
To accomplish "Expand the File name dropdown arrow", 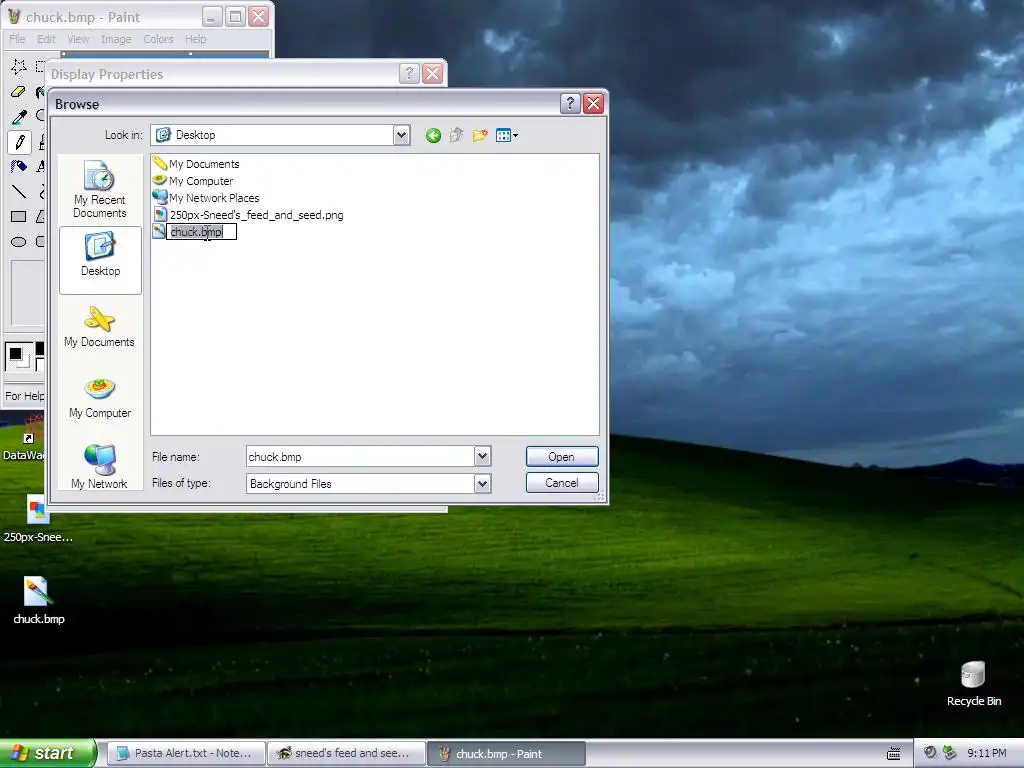I will [482, 456].
